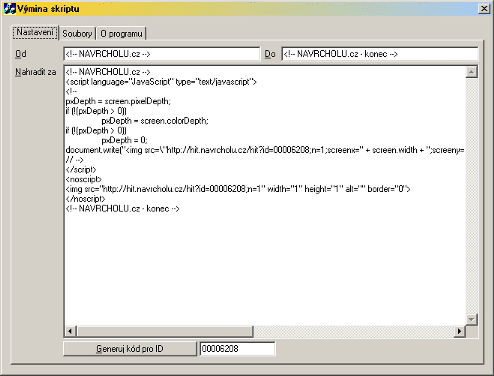Click the document.write line in code
Image resolution: width=494 pixels, height=376 pixels.
[265, 150]
